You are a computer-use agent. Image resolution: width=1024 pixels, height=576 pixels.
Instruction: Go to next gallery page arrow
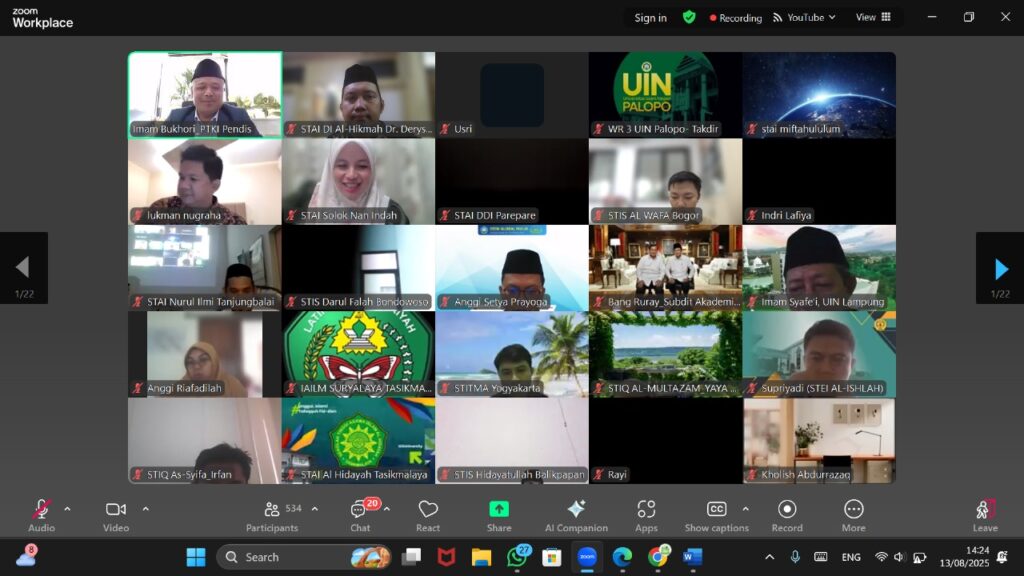(x=1000, y=267)
